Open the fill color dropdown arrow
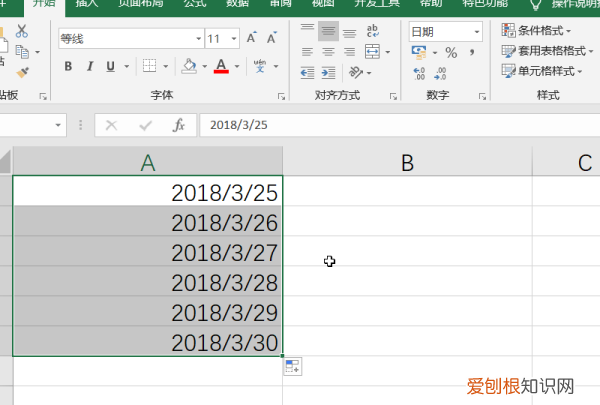Screen dimensions: 600x405 205,66
